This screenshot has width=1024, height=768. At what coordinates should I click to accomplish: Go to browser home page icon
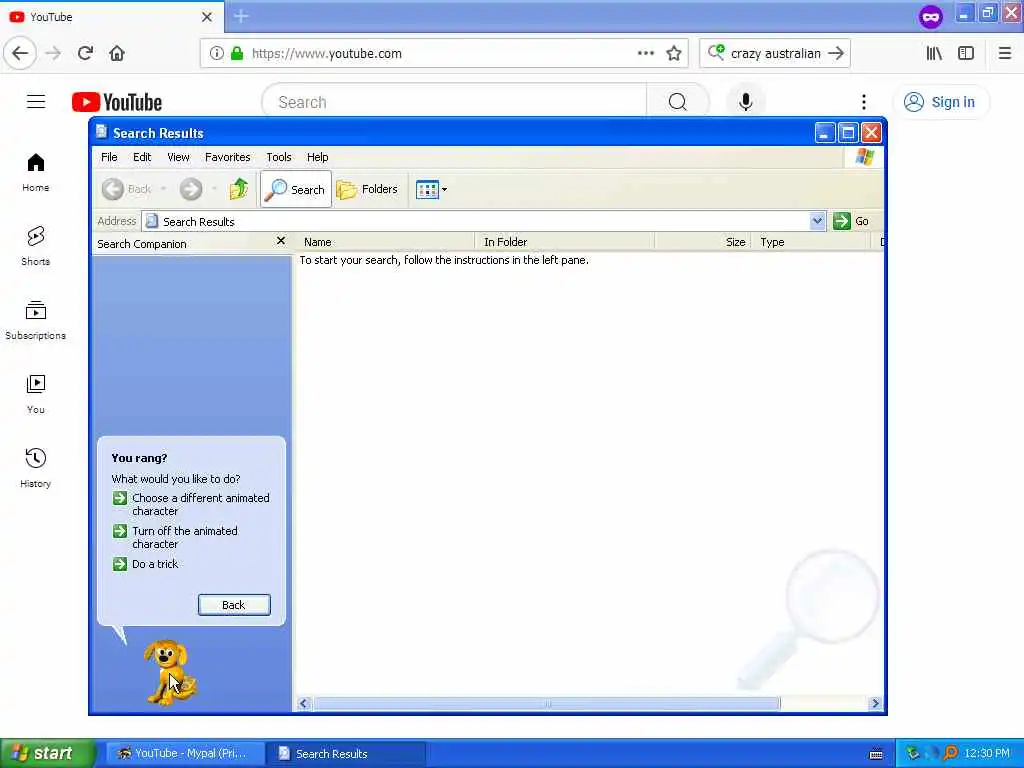[117, 53]
